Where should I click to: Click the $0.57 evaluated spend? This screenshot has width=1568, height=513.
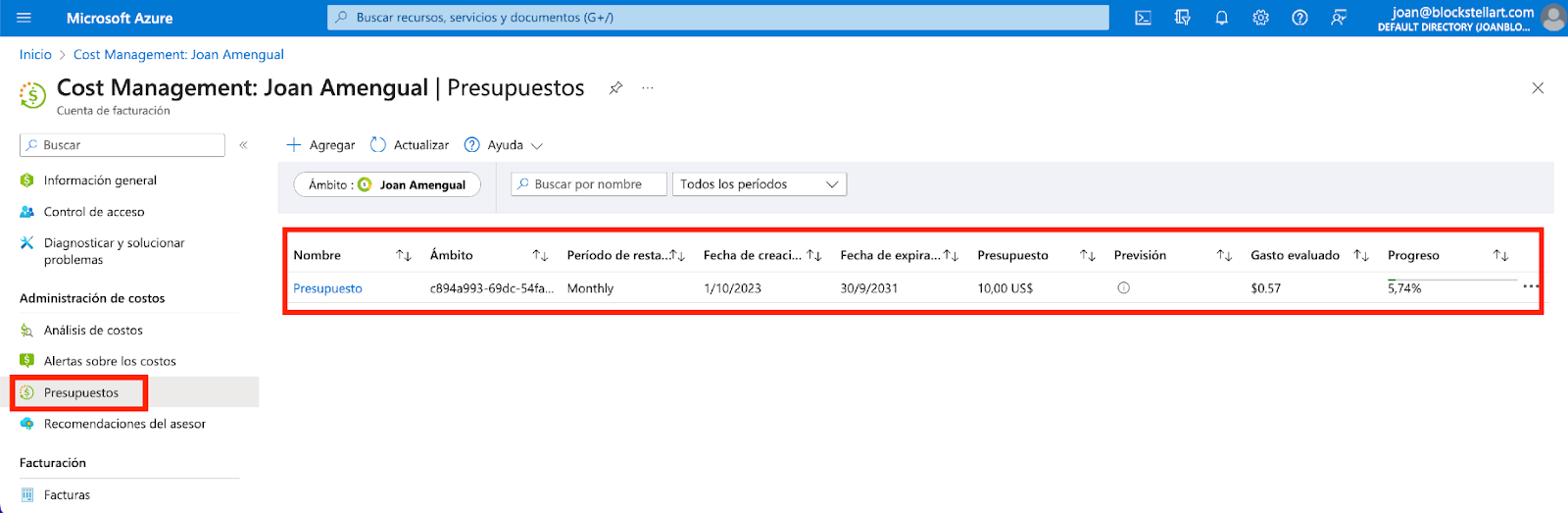tap(1266, 288)
